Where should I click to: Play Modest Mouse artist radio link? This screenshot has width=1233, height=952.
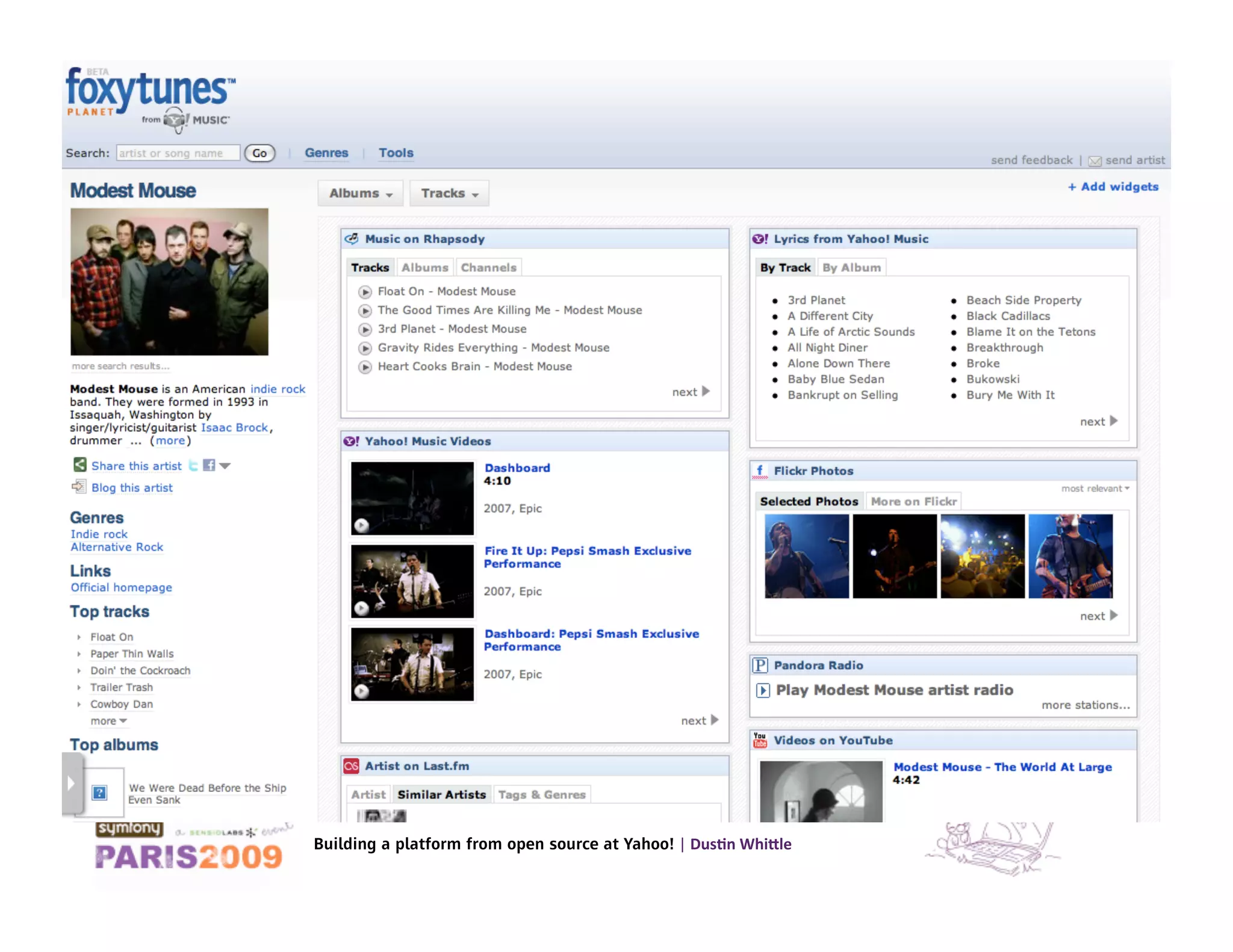[895, 690]
